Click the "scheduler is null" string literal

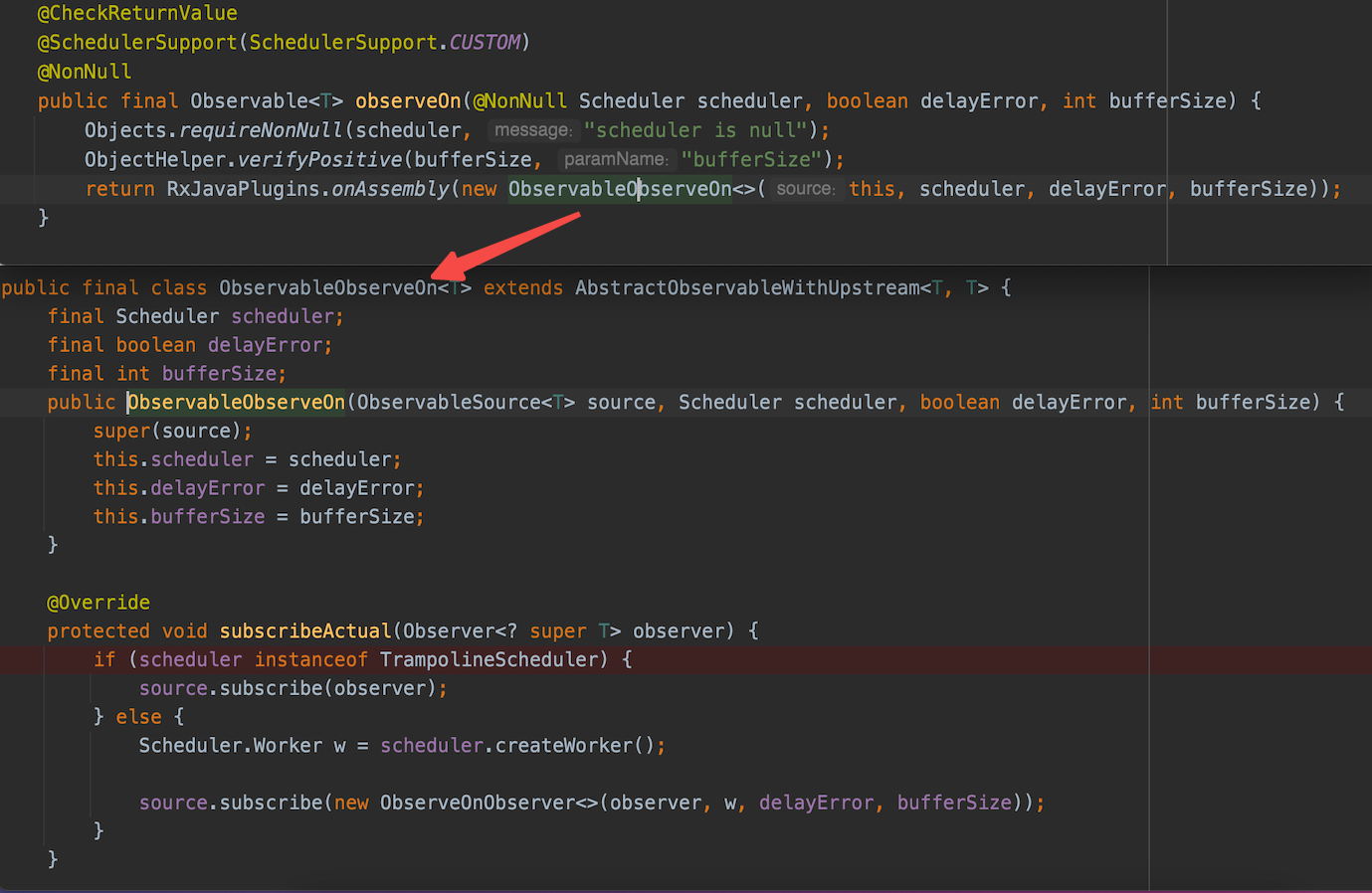[693, 129]
